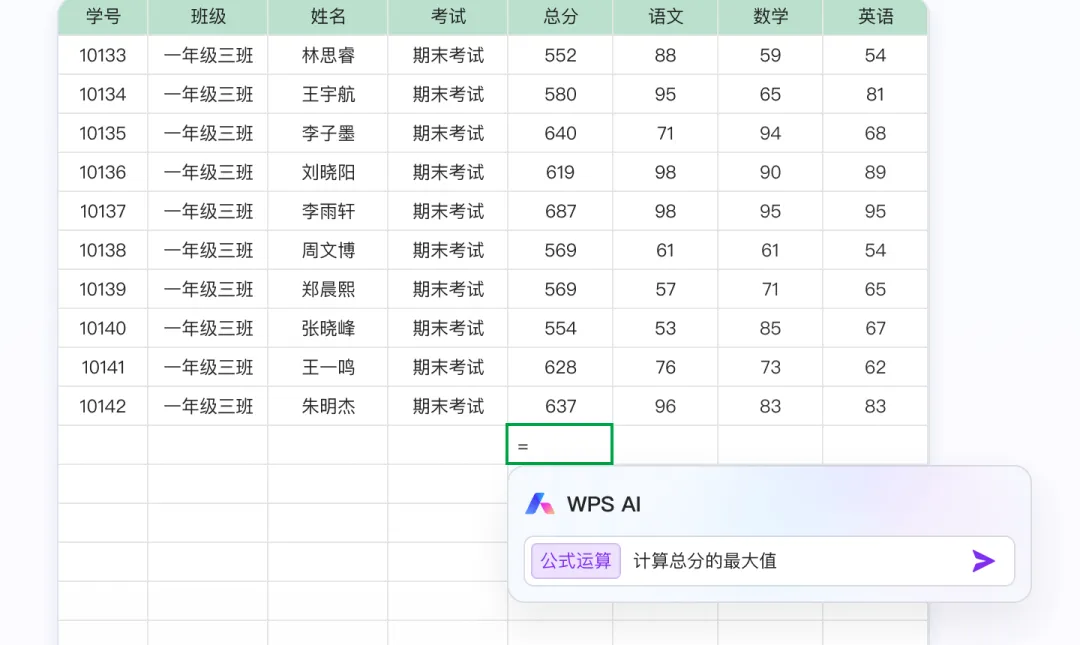
Task: Select the total score 687 cell
Action: (x=559, y=211)
